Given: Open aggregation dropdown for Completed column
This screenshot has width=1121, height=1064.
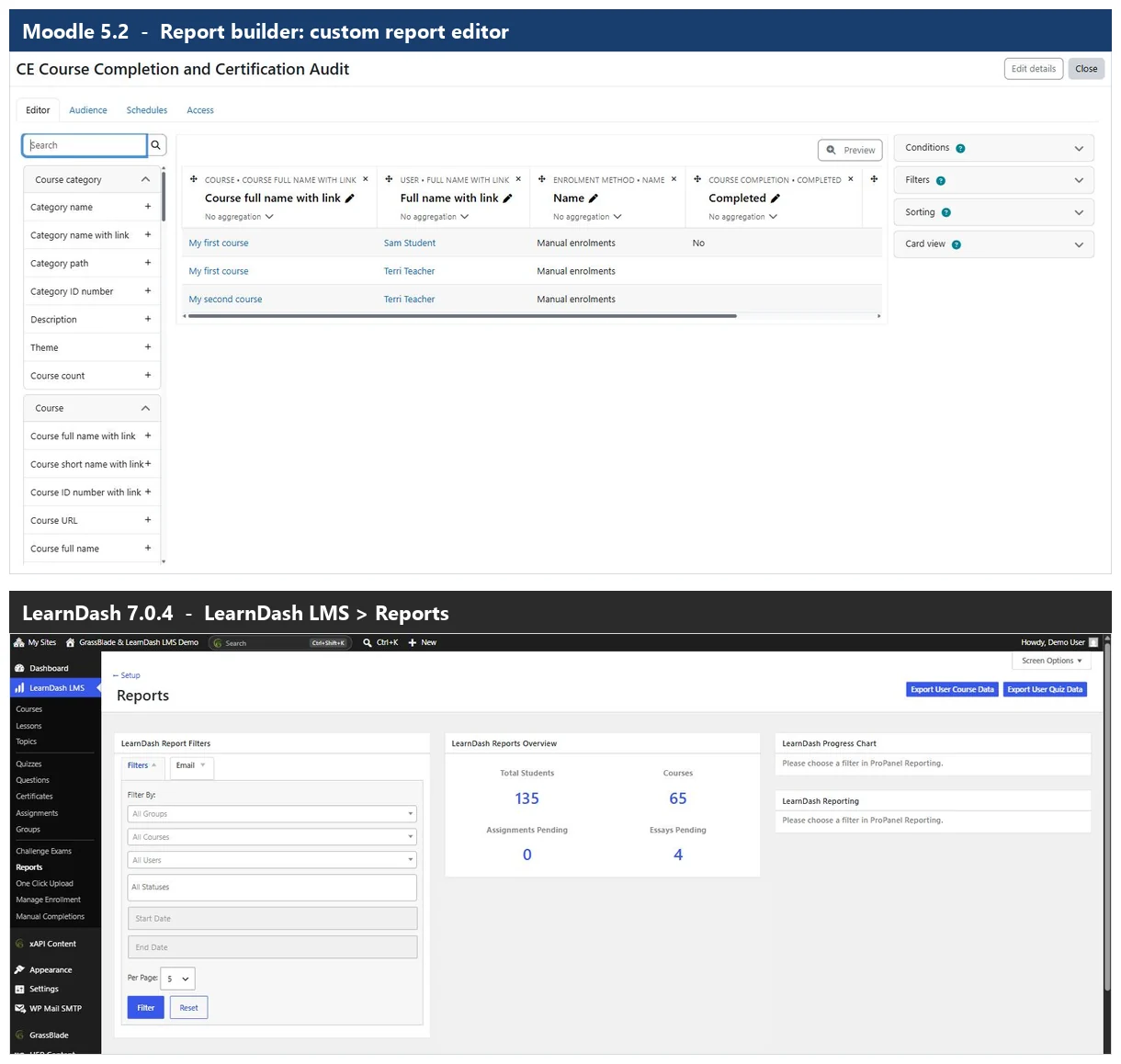Looking at the screenshot, I should pos(743,217).
